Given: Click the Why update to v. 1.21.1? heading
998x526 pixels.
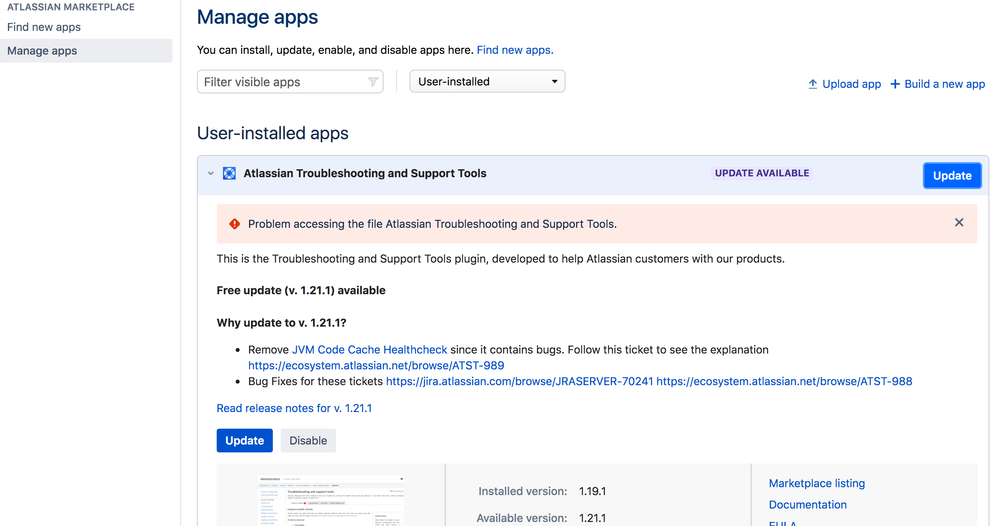Looking at the screenshot, I should pyautogui.click(x=281, y=323).
